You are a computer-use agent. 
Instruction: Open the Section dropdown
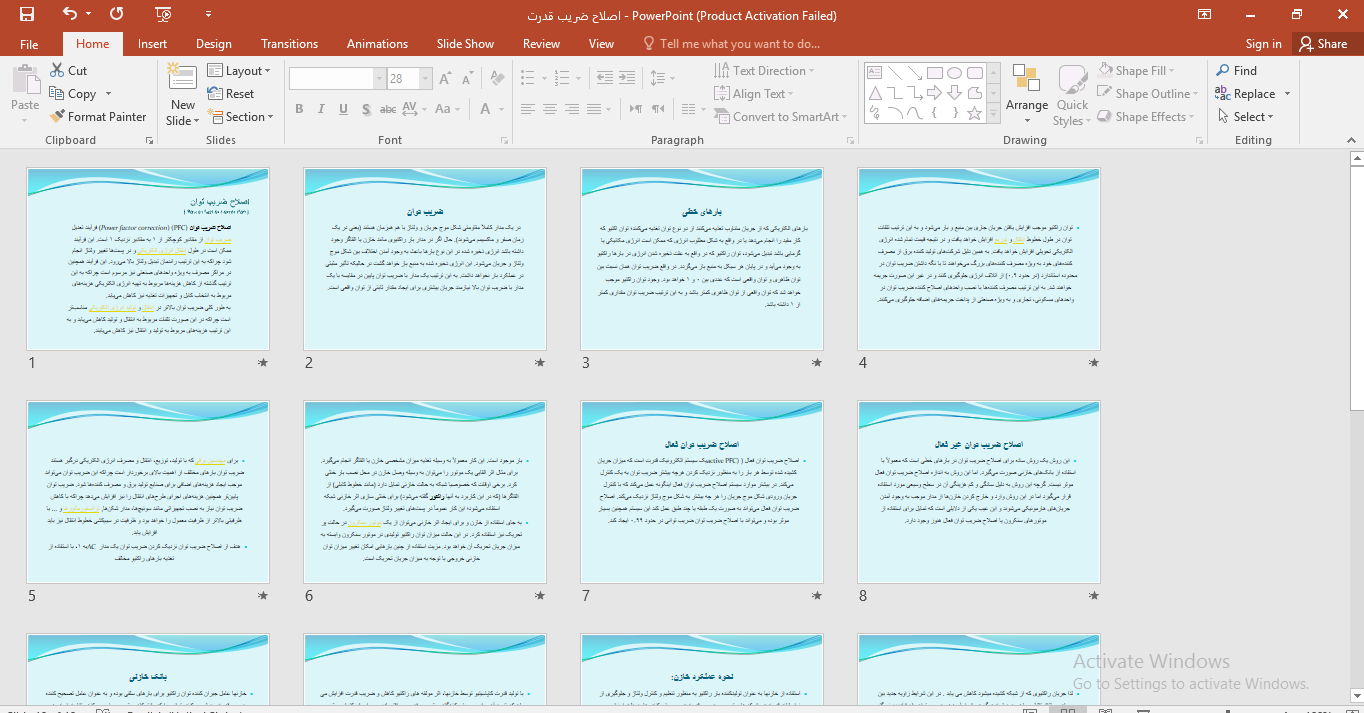pyautogui.click(x=240, y=116)
